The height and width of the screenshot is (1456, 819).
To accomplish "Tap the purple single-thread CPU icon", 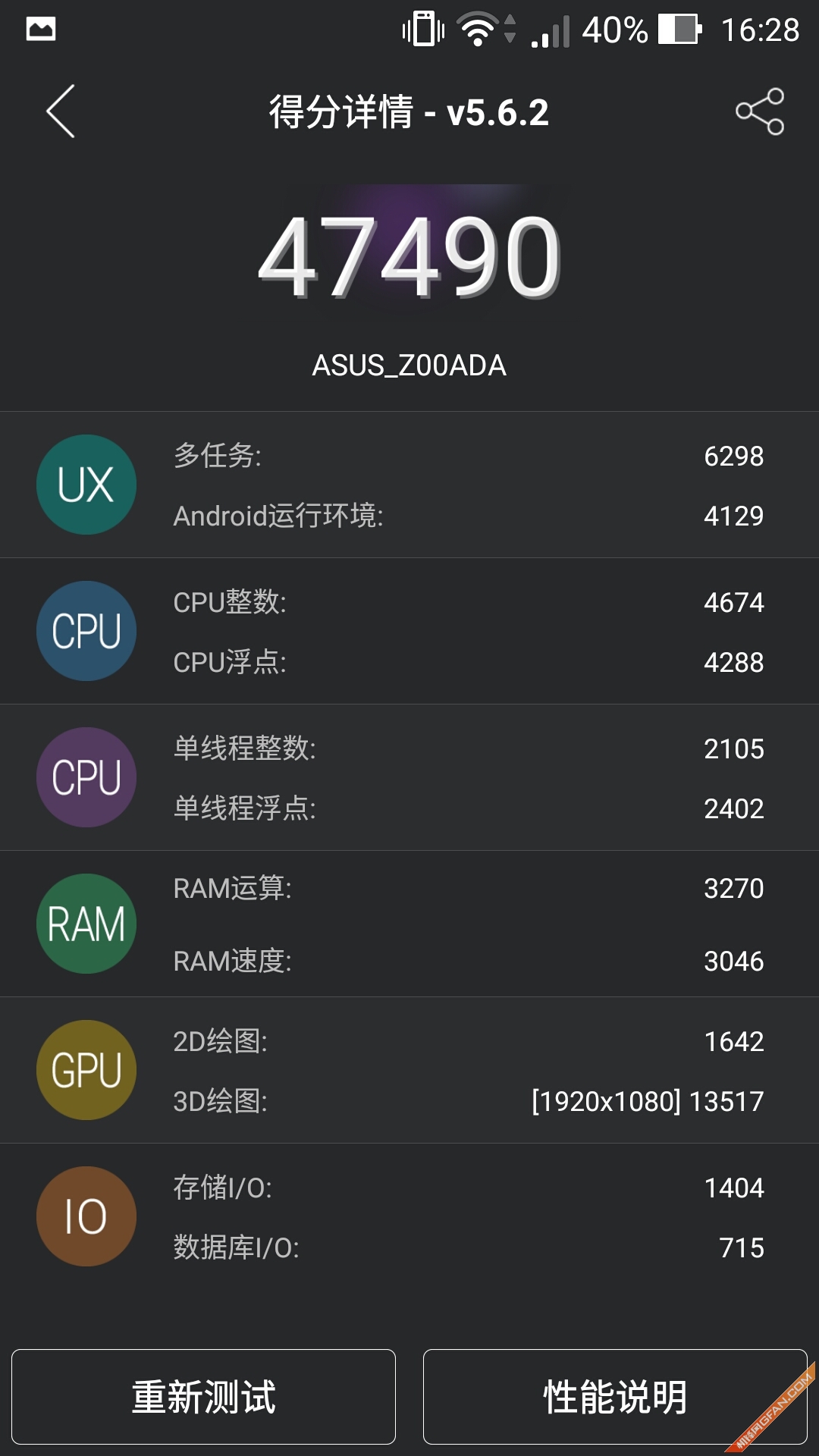I will [86, 777].
